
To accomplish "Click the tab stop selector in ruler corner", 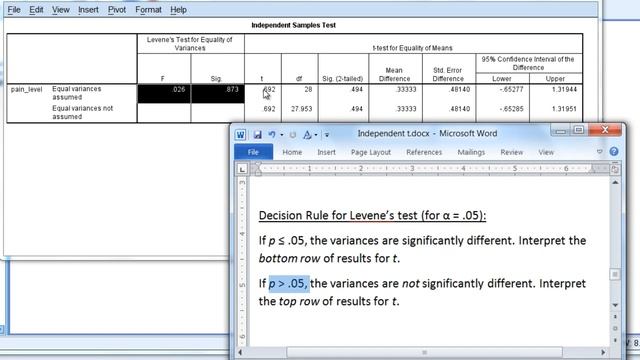I will [242, 169].
